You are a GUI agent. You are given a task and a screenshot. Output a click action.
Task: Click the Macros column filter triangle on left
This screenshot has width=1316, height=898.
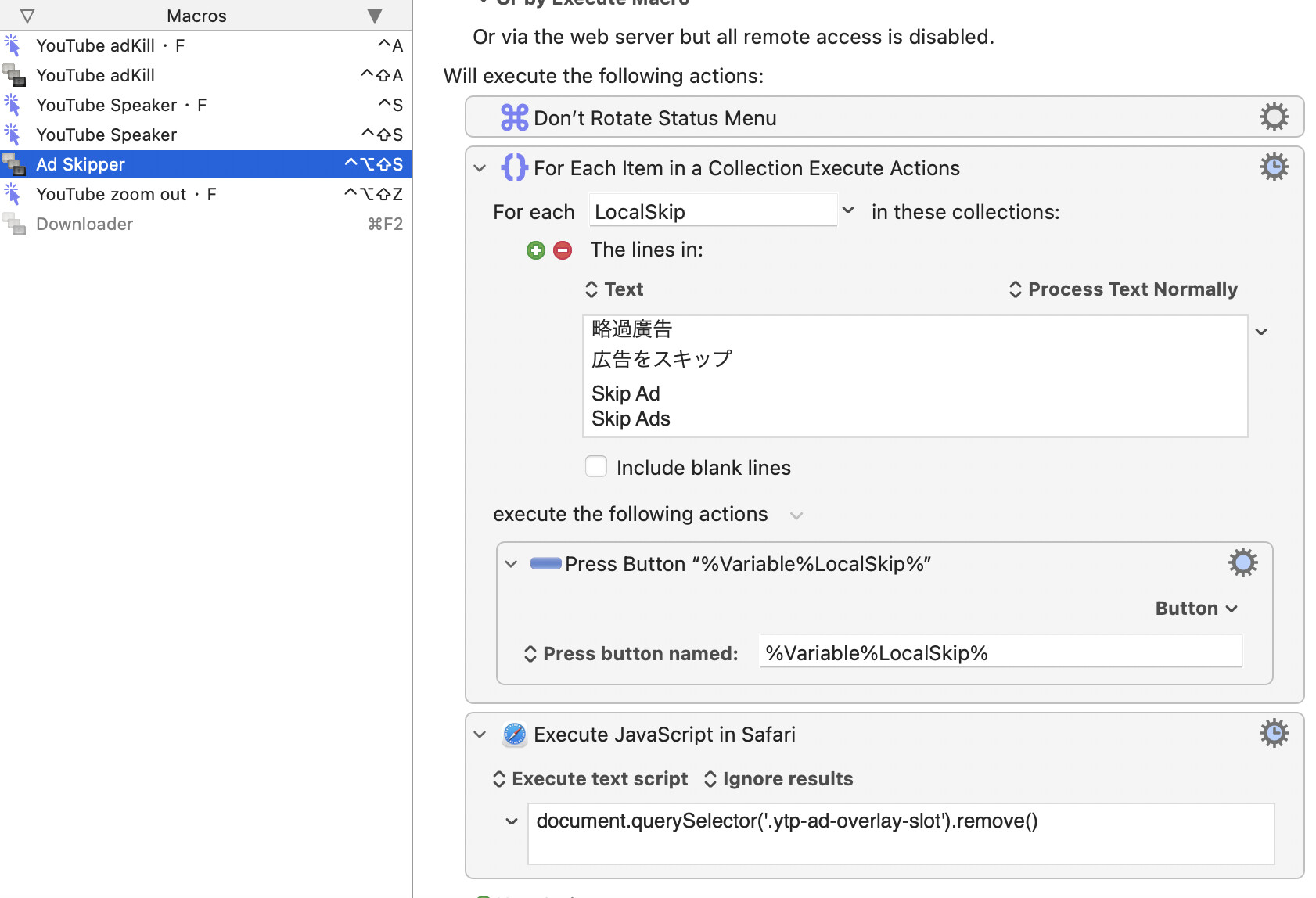(x=27, y=16)
